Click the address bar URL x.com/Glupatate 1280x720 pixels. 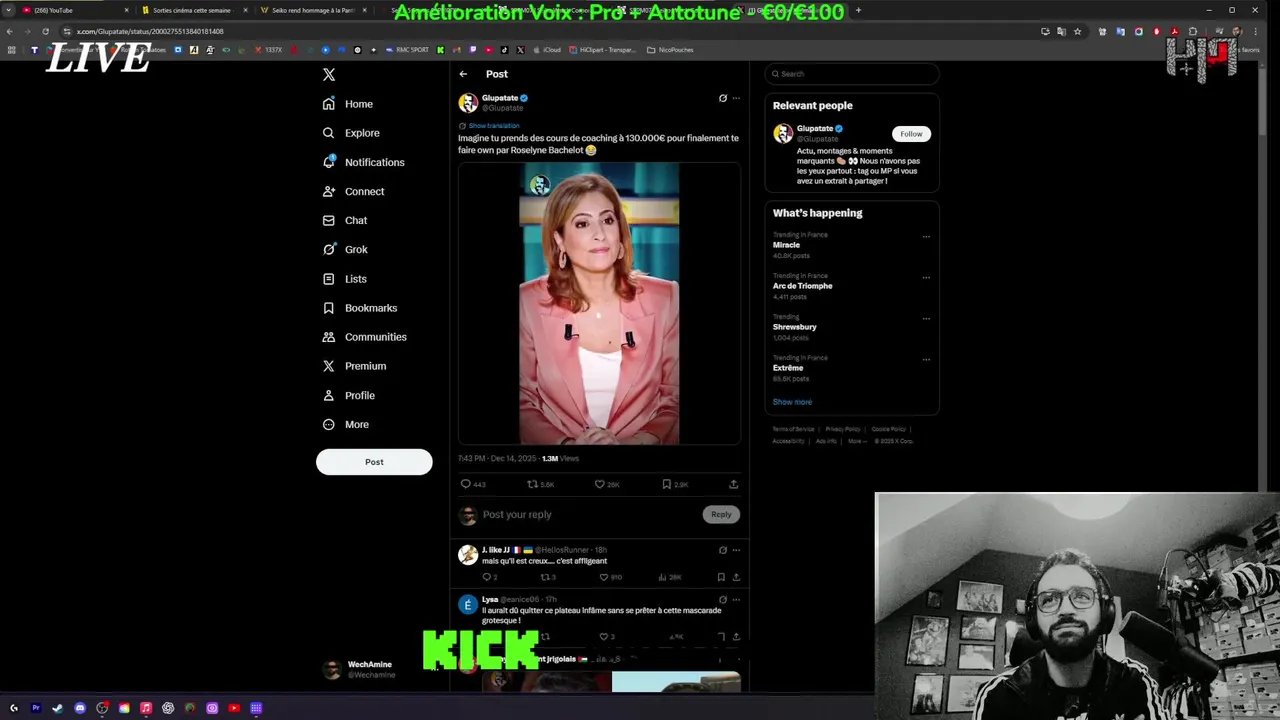click(150, 31)
